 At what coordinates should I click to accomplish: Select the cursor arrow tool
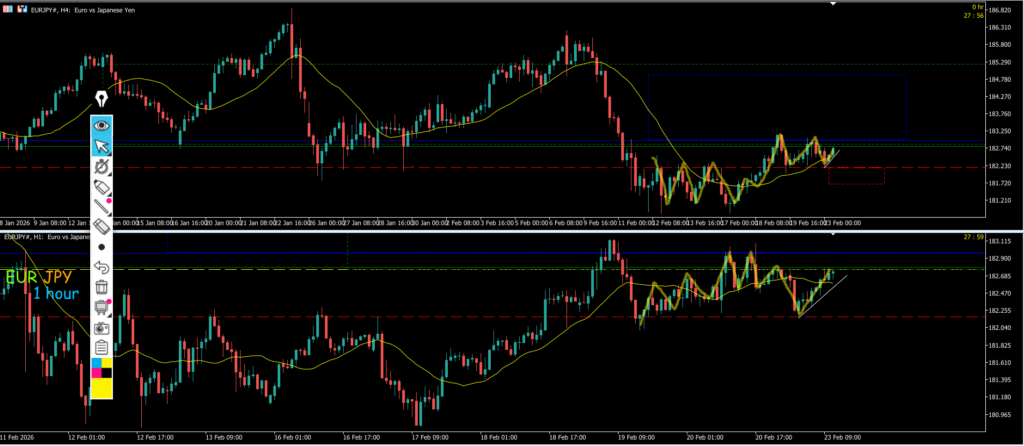tap(101, 146)
